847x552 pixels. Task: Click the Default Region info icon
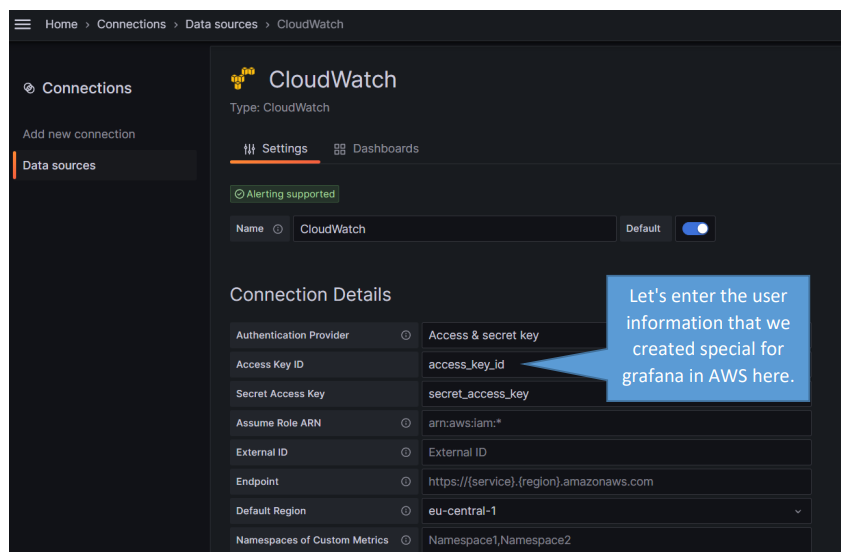point(406,510)
